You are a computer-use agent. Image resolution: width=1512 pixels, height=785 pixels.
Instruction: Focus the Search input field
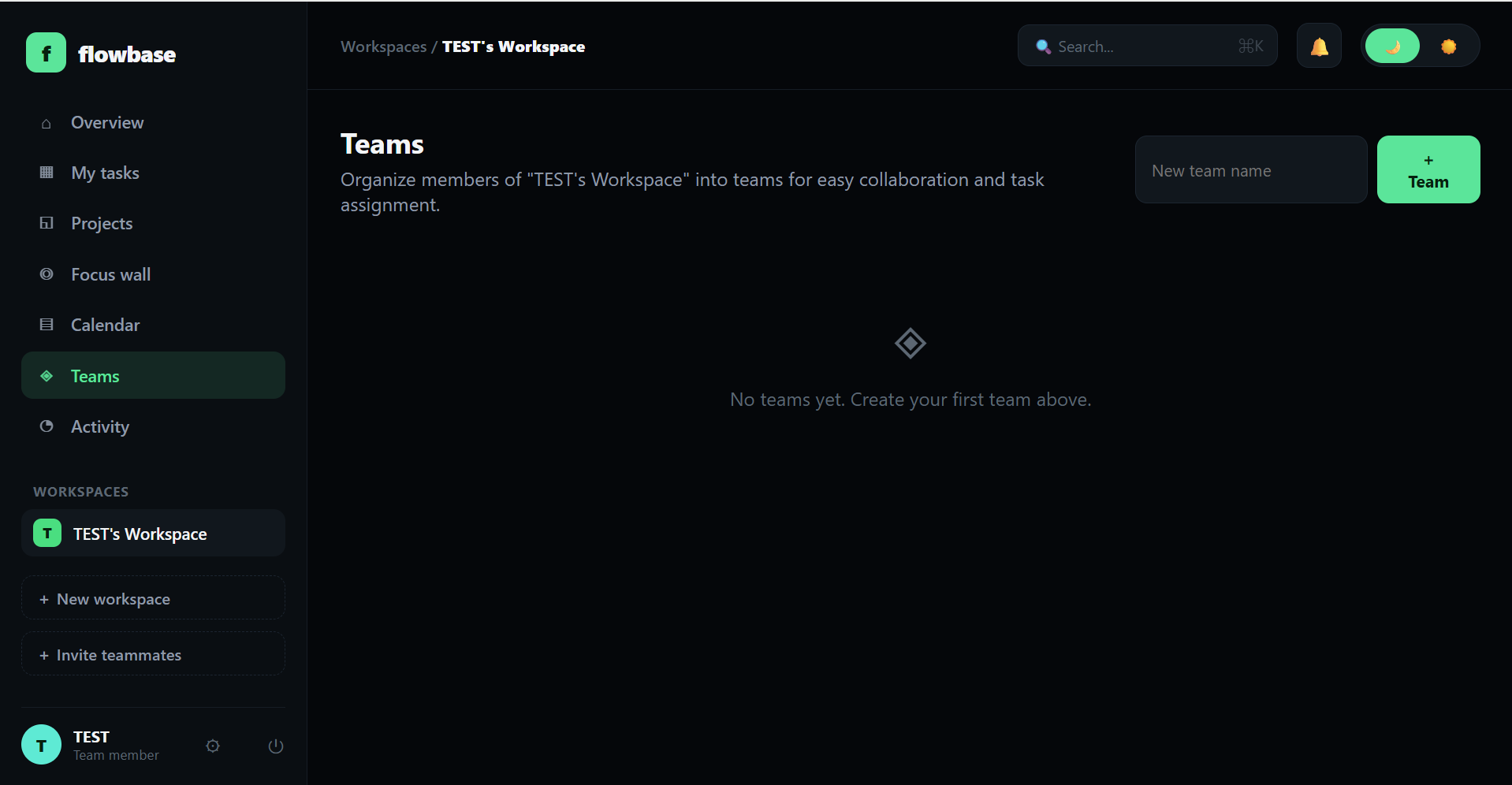[1147, 46]
